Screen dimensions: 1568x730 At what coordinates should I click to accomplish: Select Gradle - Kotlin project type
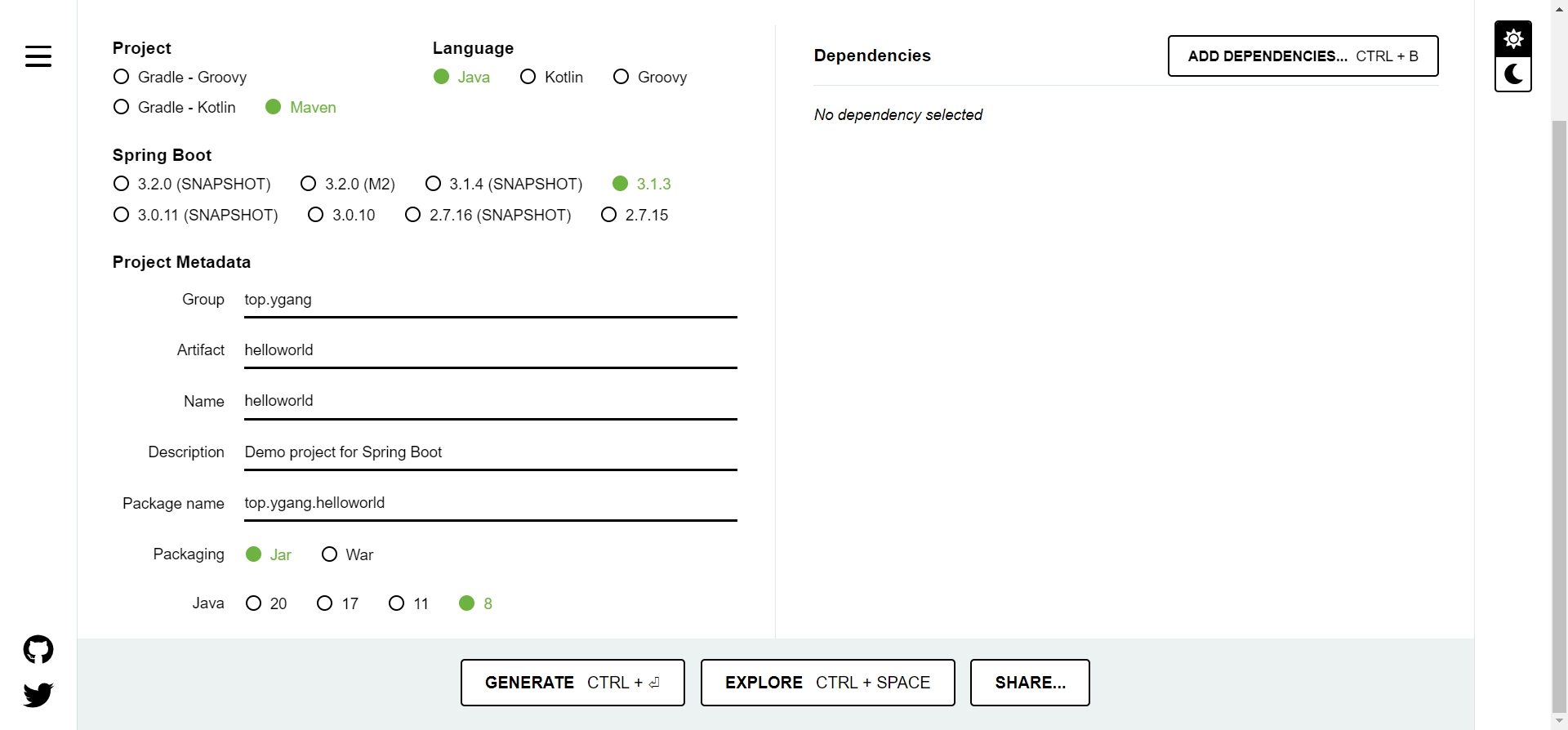point(122,107)
